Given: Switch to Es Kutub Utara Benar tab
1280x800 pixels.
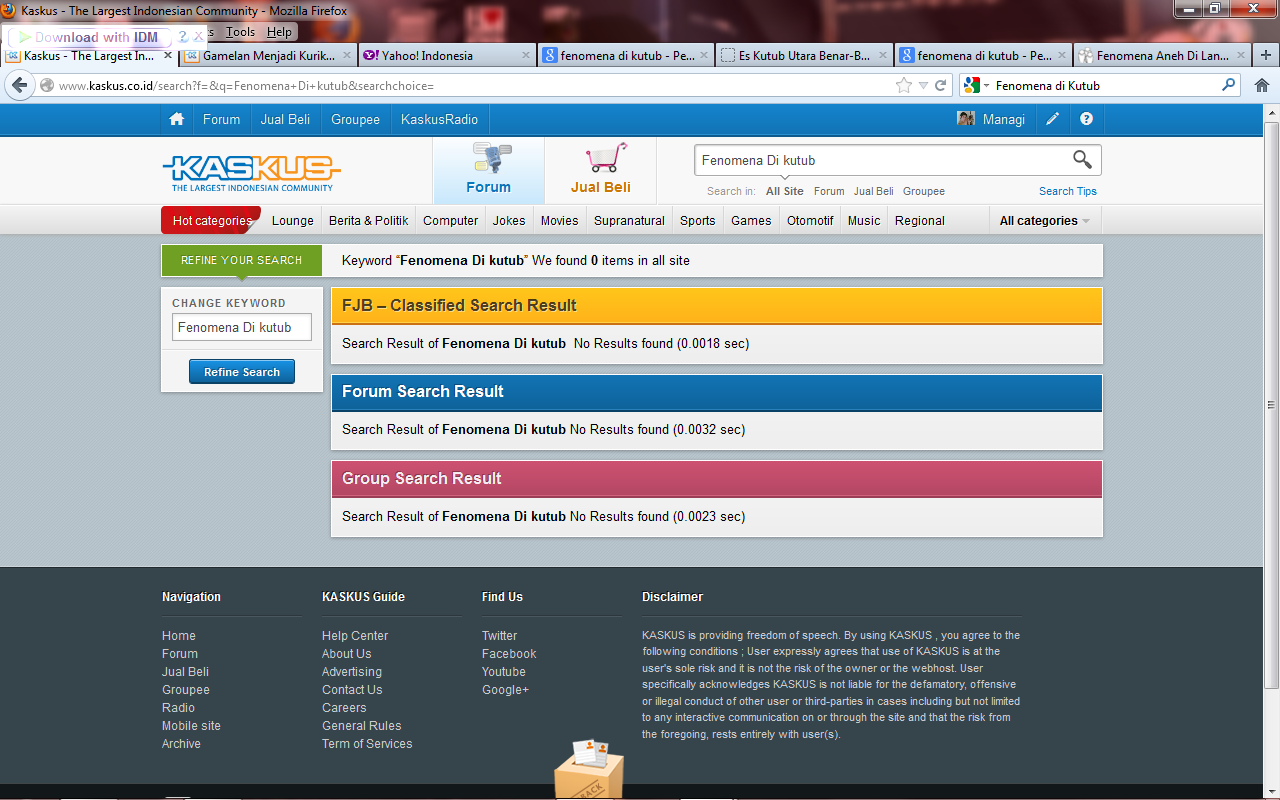Looking at the screenshot, I should tap(803, 56).
